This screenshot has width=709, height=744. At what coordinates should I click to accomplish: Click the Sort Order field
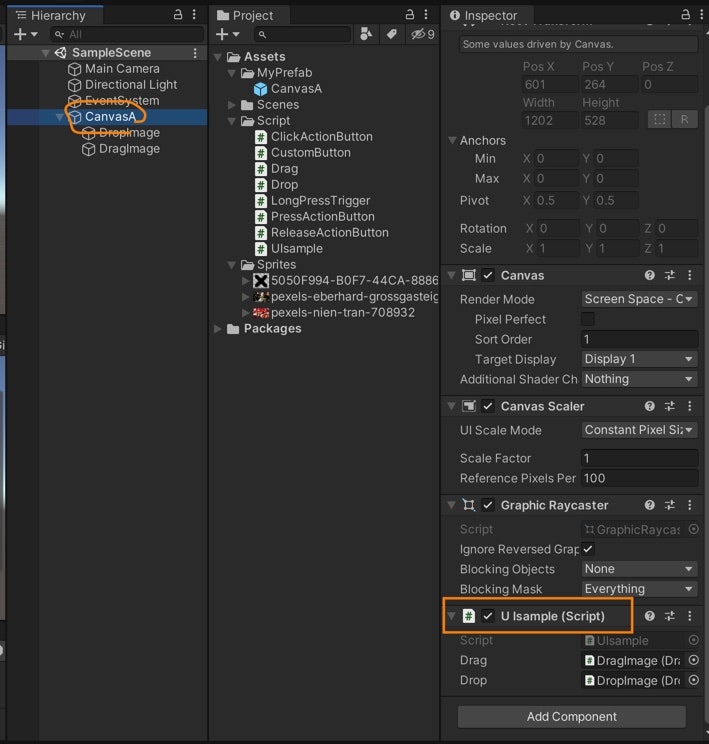639,339
